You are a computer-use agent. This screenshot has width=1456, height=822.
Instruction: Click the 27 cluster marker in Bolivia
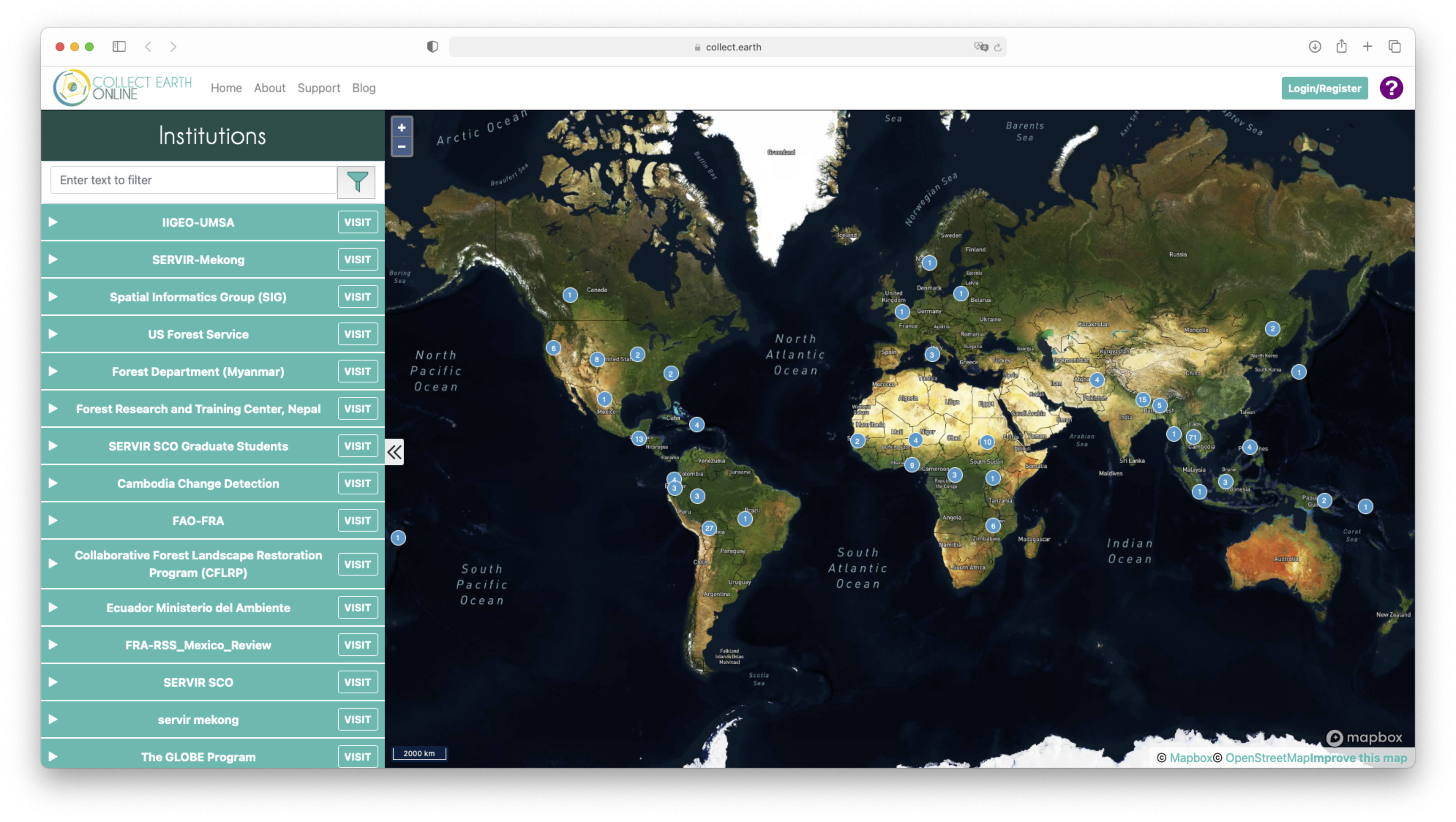click(709, 528)
